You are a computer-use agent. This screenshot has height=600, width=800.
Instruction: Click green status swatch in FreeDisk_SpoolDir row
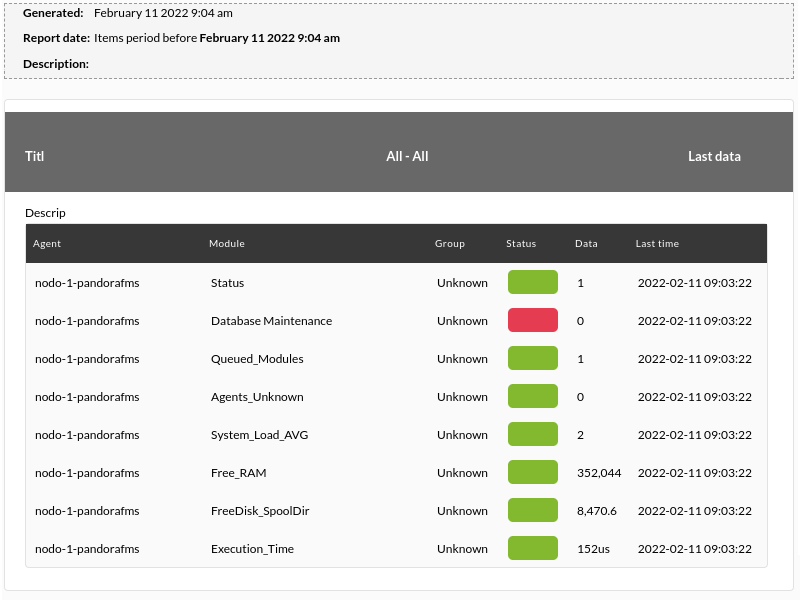pyautogui.click(x=533, y=510)
